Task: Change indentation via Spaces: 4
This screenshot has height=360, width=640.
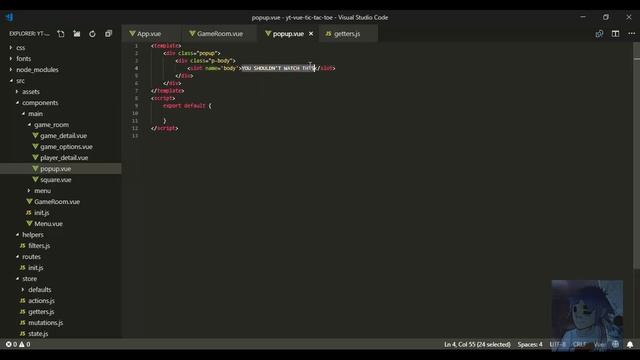Action: [530, 344]
